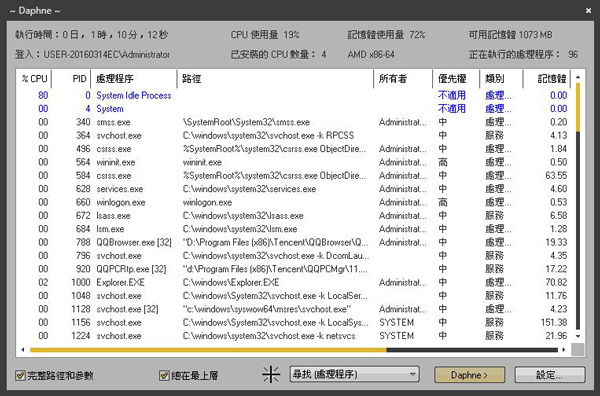The width and height of the screenshot is (600, 396).
Task: Select the System Idle Process row
Action: [294, 95]
